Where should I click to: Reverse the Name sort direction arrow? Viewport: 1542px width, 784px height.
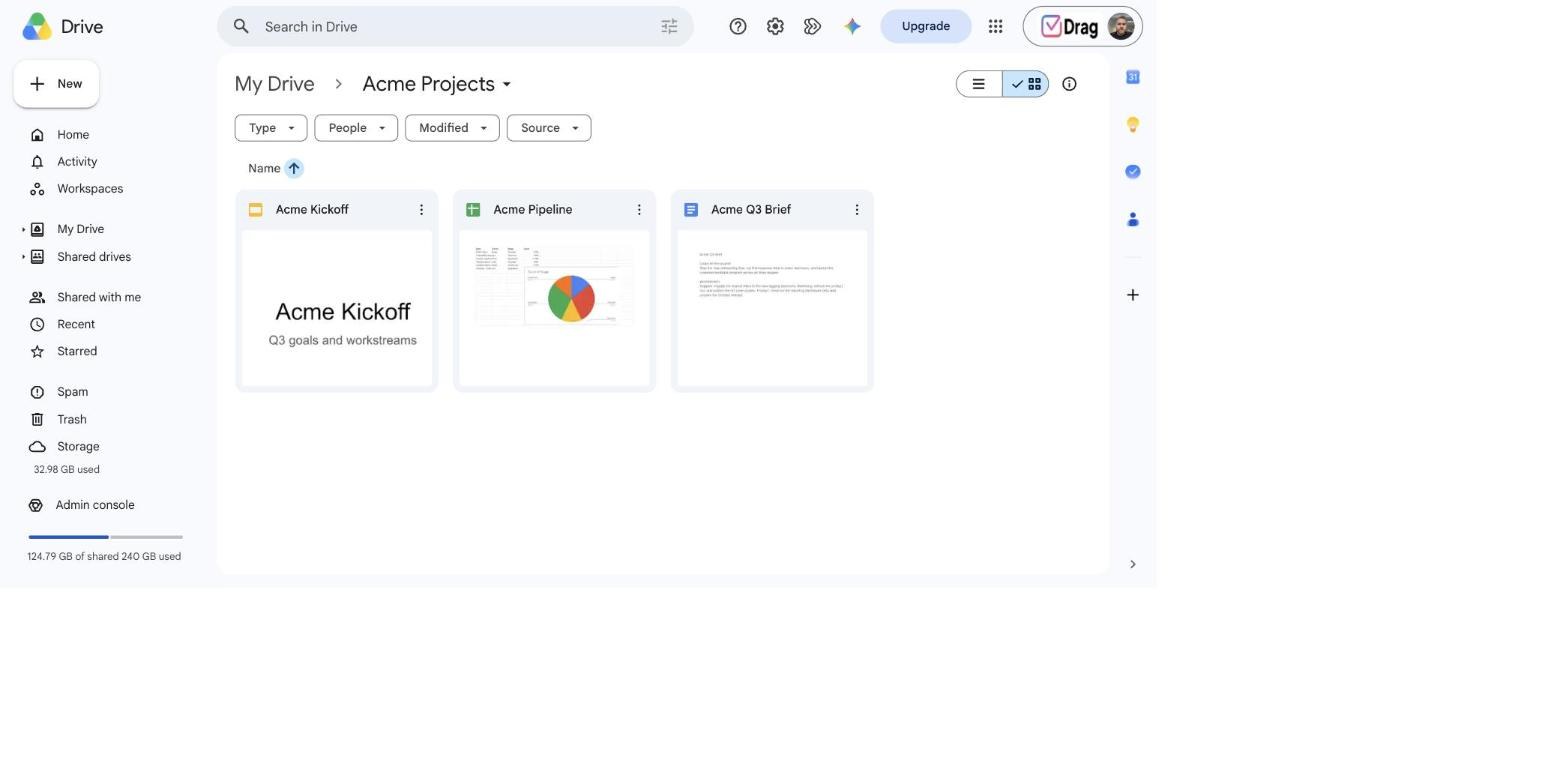pos(294,169)
